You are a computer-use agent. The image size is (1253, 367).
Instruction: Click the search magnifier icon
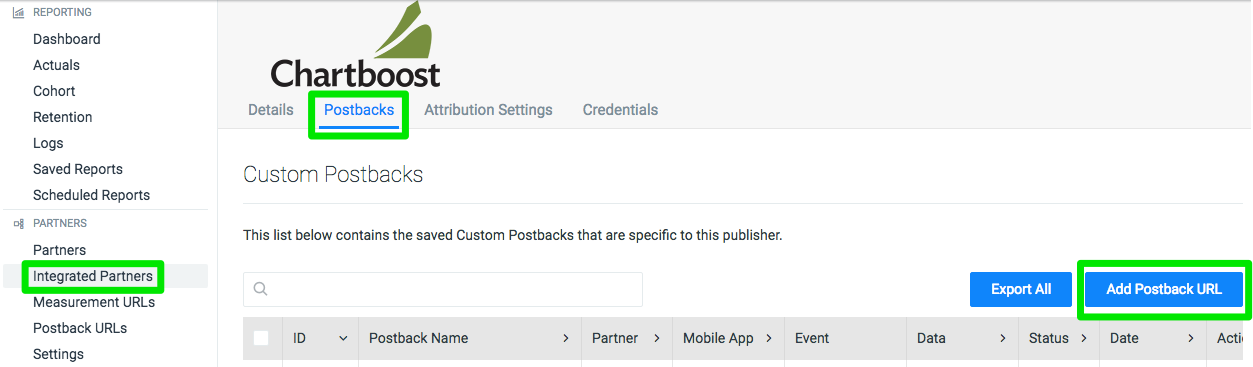pos(260,289)
